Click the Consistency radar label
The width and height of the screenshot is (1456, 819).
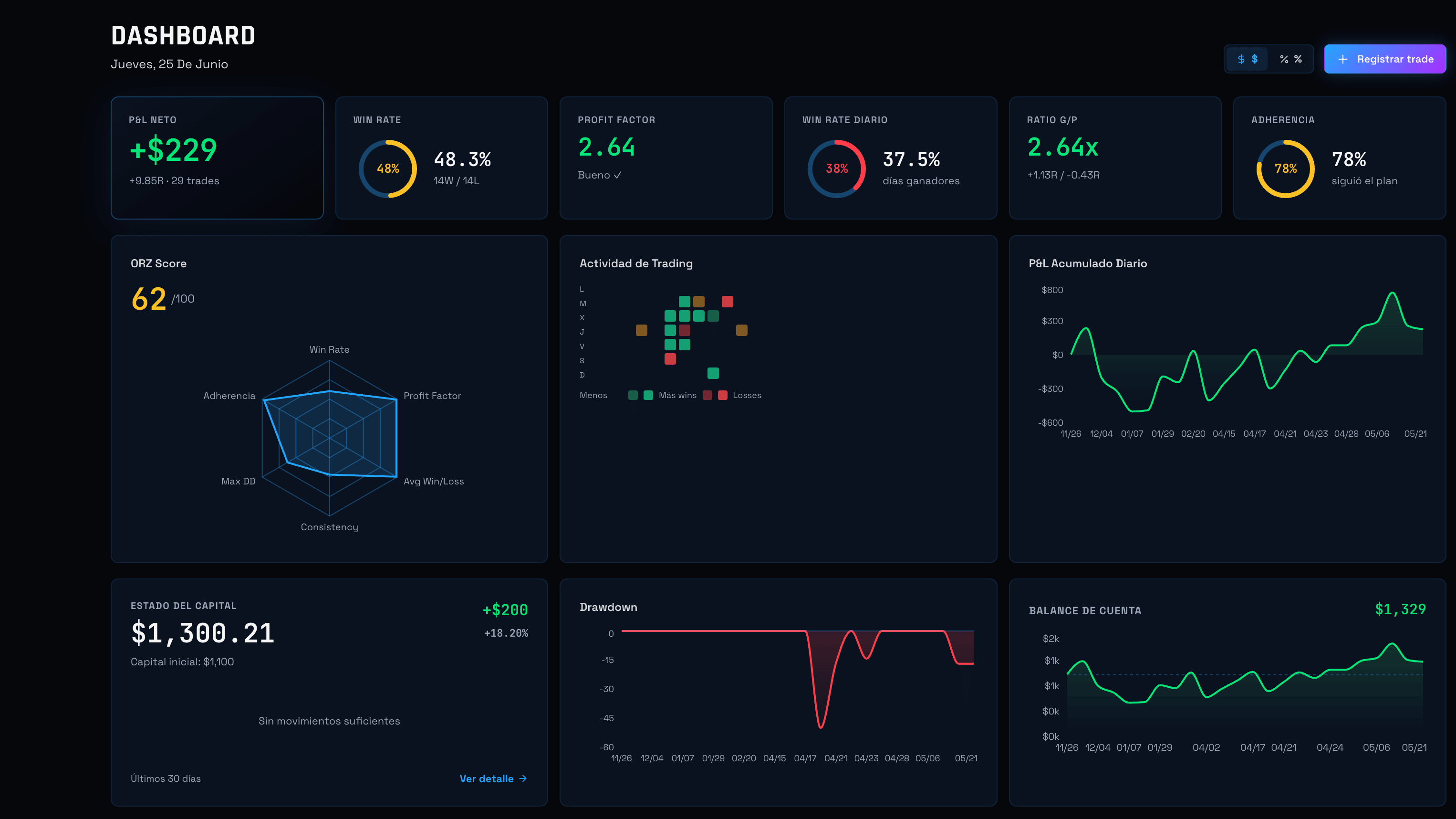330,527
